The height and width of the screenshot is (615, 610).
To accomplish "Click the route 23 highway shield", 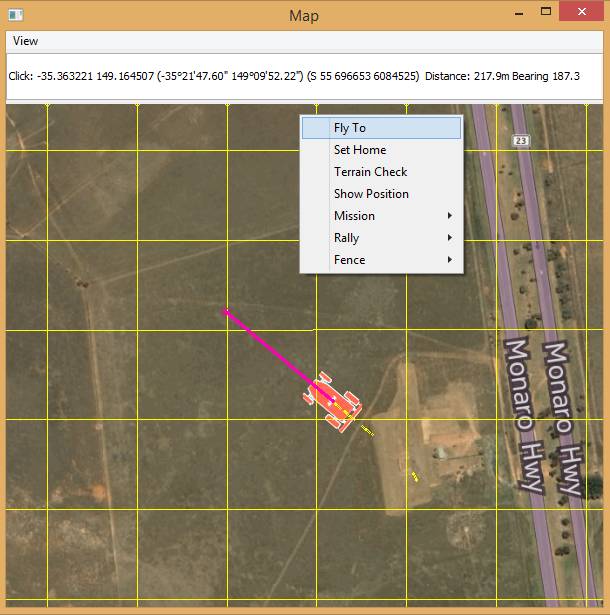I will coord(520,141).
